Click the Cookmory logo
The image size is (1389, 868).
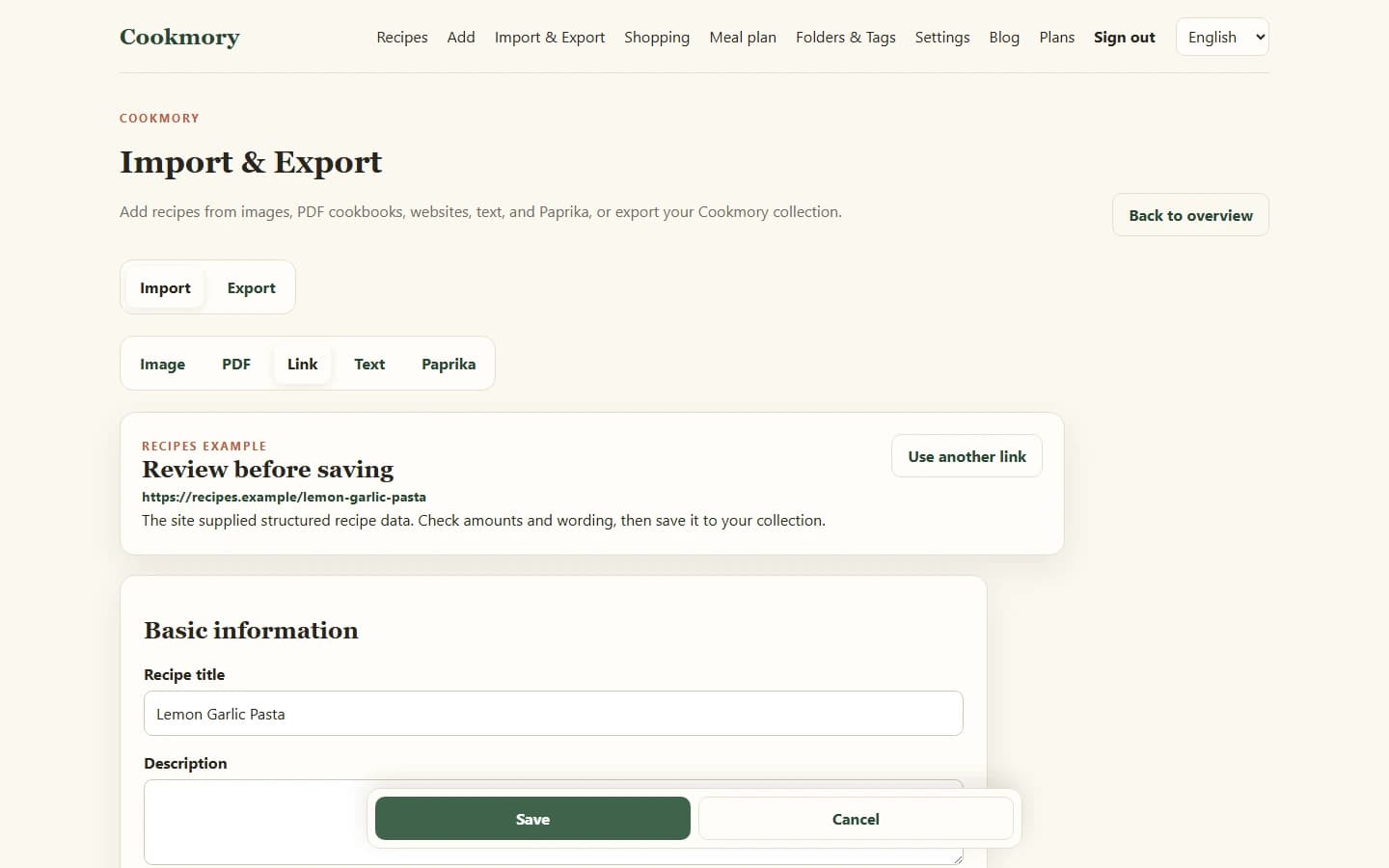pos(179,37)
